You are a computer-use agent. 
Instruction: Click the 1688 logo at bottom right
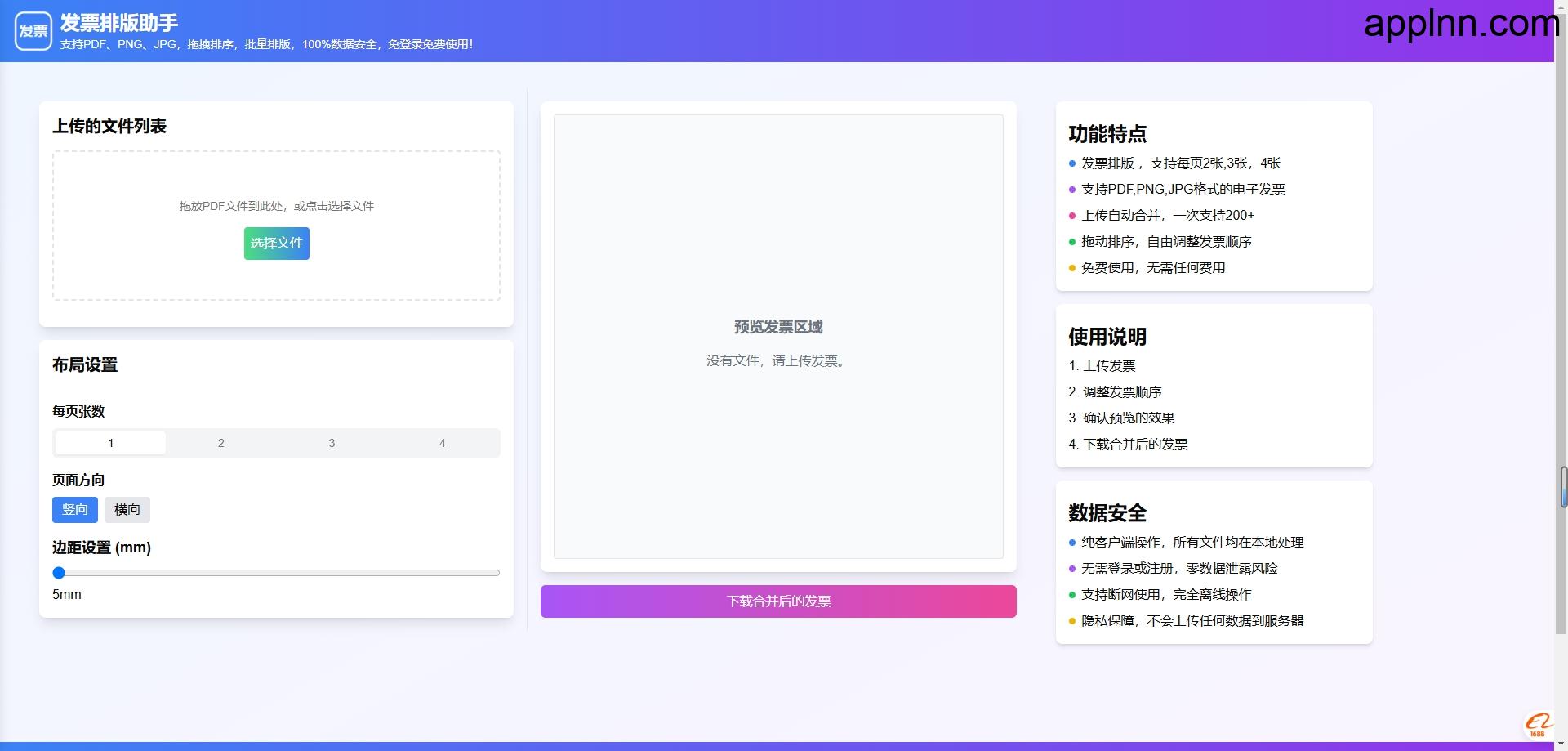point(1539,725)
